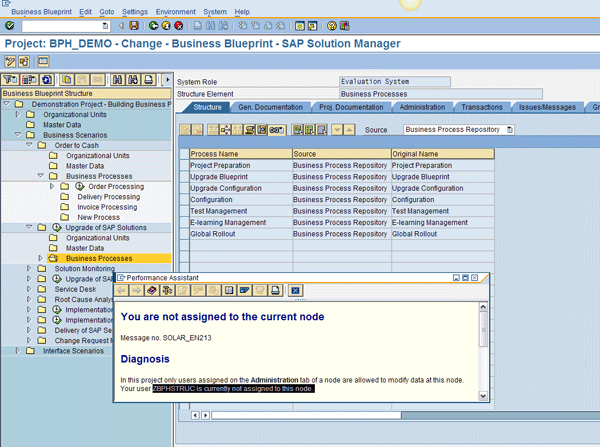Screen dimensions: 600x447
Task: Click the Display/Change pencil icon
Action: 9,62
